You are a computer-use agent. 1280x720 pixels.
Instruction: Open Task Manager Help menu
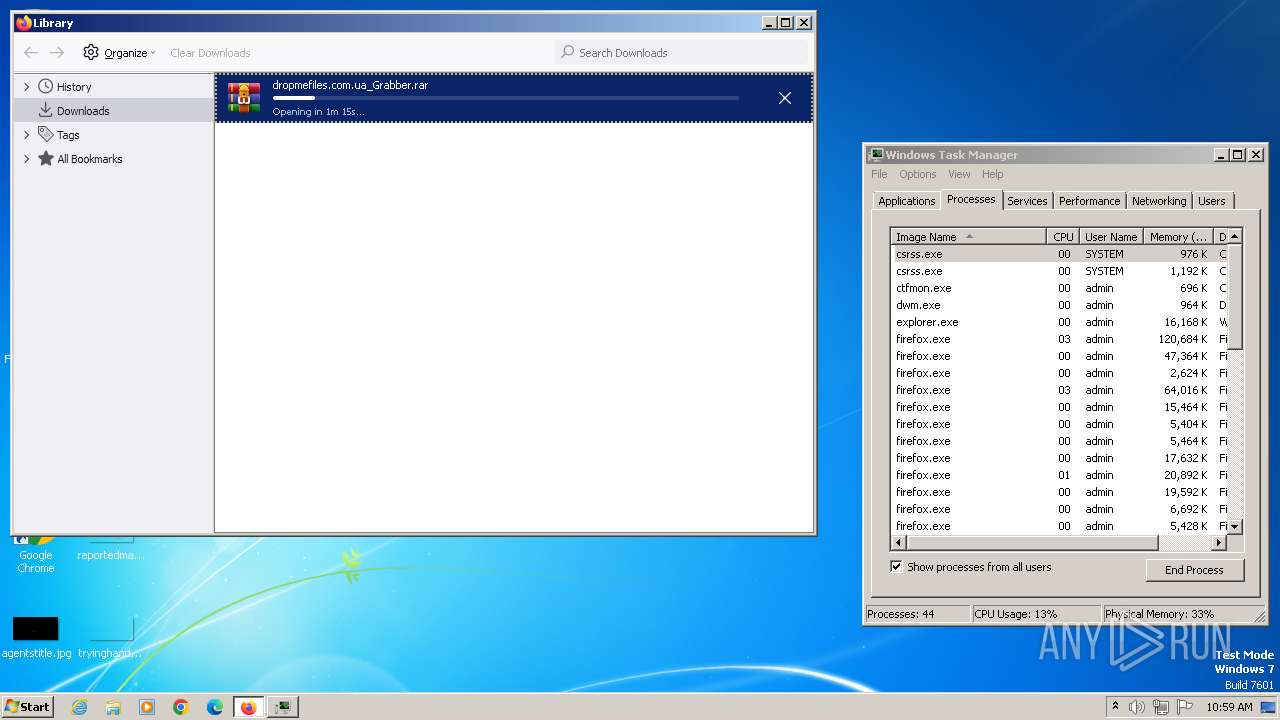pyautogui.click(x=992, y=174)
